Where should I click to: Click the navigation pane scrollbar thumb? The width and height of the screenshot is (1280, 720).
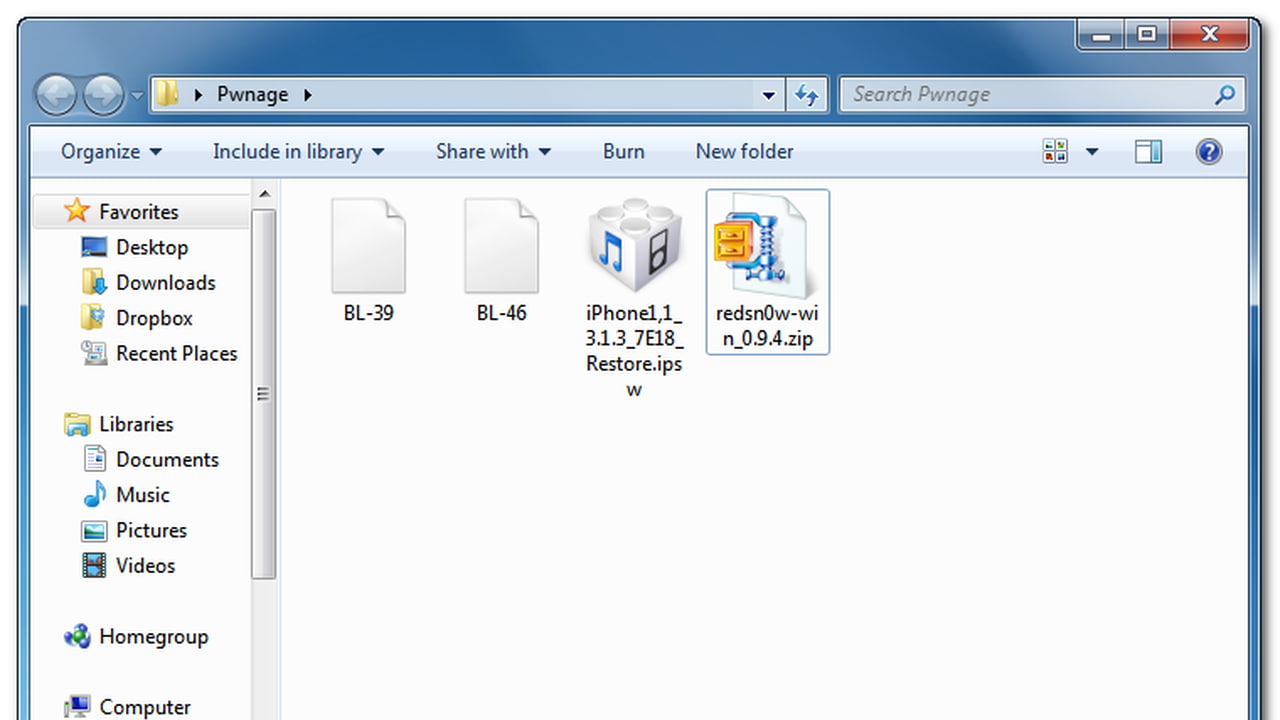pyautogui.click(x=264, y=394)
